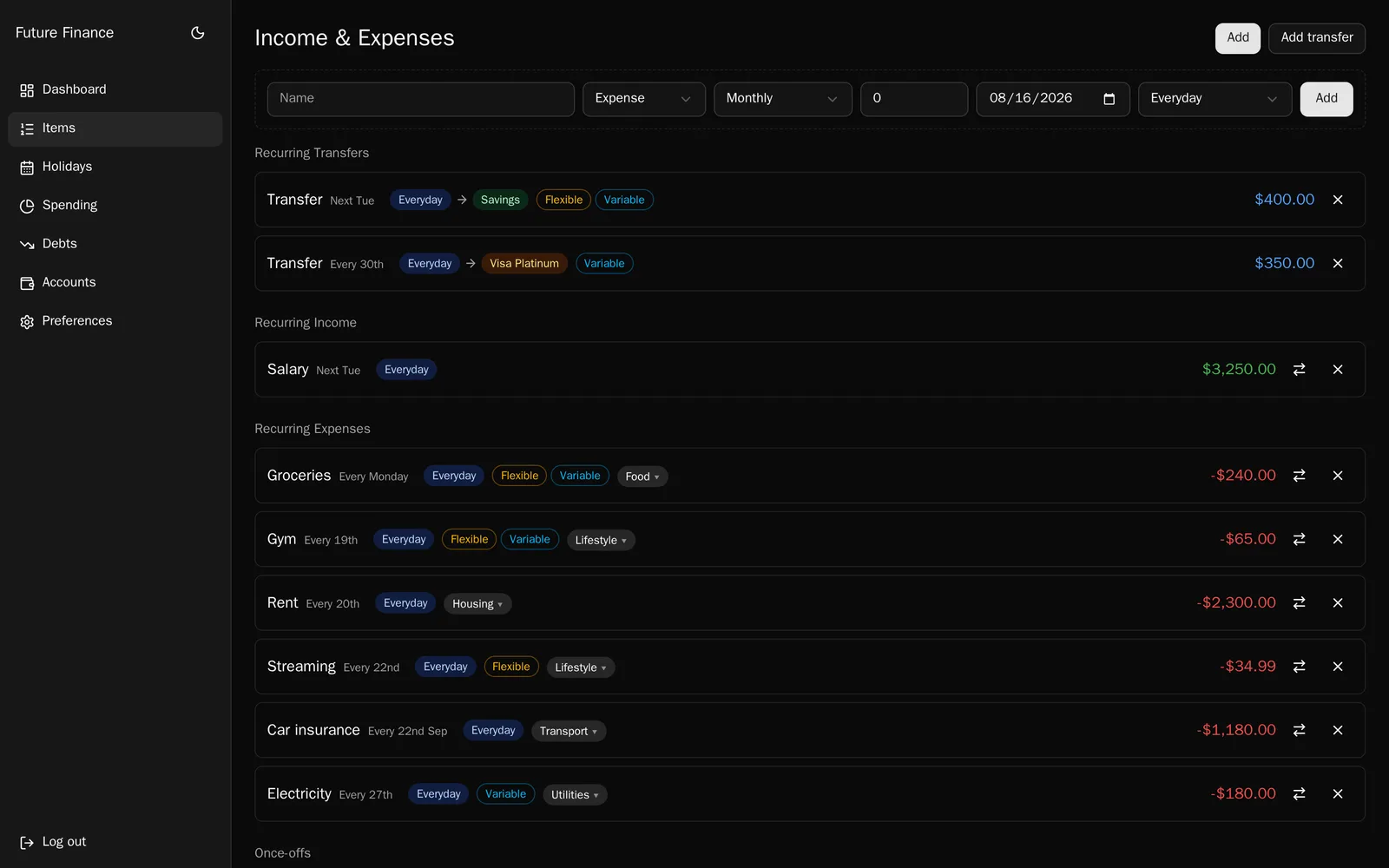The image size is (1389, 868).
Task: Toggle Variable tag on Gym
Action: (530, 539)
